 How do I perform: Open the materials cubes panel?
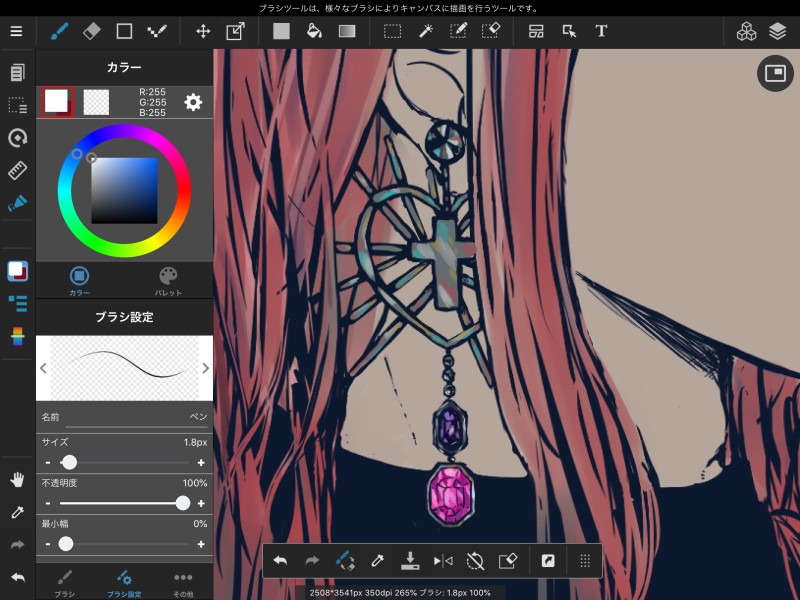[746, 31]
